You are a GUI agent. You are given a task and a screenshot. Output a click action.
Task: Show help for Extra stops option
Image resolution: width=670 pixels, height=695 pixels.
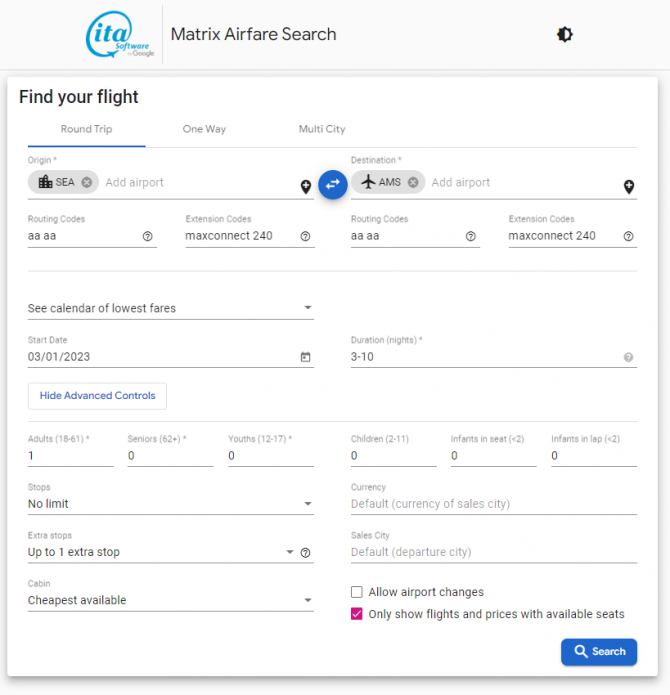click(306, 552)
